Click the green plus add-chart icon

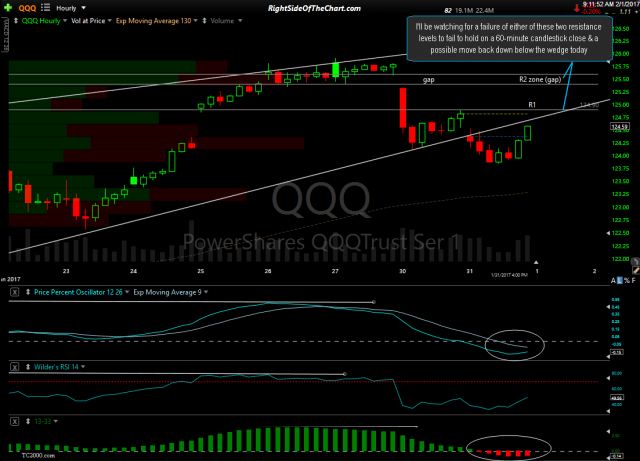8,8
